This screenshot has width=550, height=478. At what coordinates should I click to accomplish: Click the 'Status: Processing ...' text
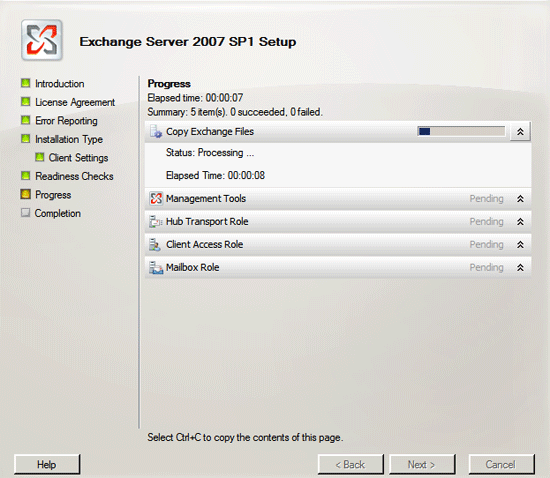pyautogui.click(x=210, y=153)
